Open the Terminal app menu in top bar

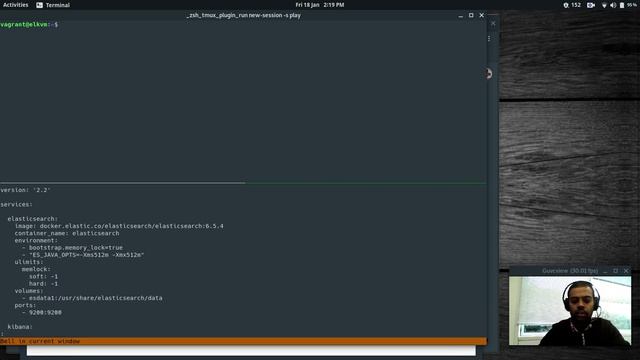(x=53, y=5)
